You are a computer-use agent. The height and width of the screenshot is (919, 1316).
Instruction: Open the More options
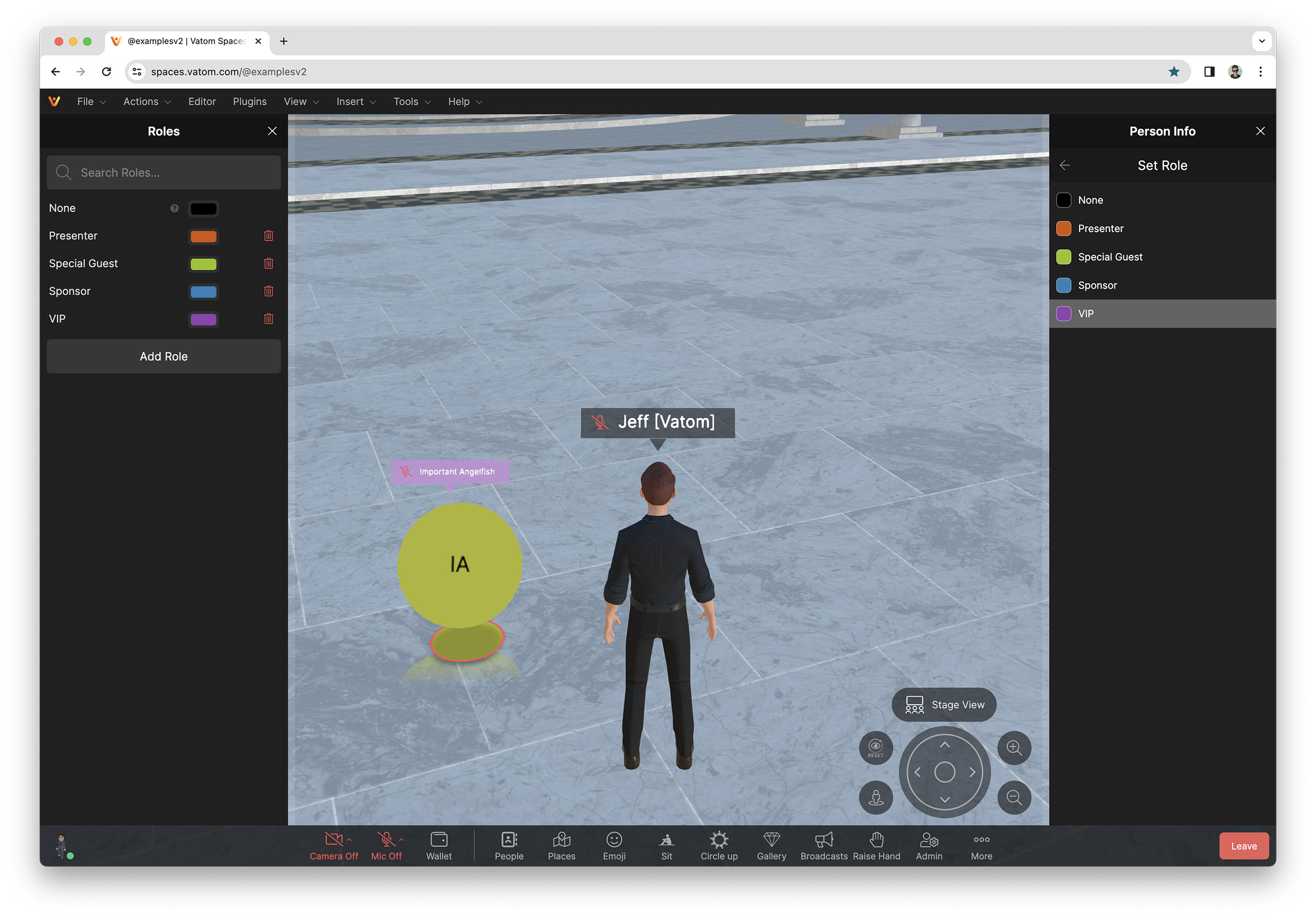[x=981, y=846]
